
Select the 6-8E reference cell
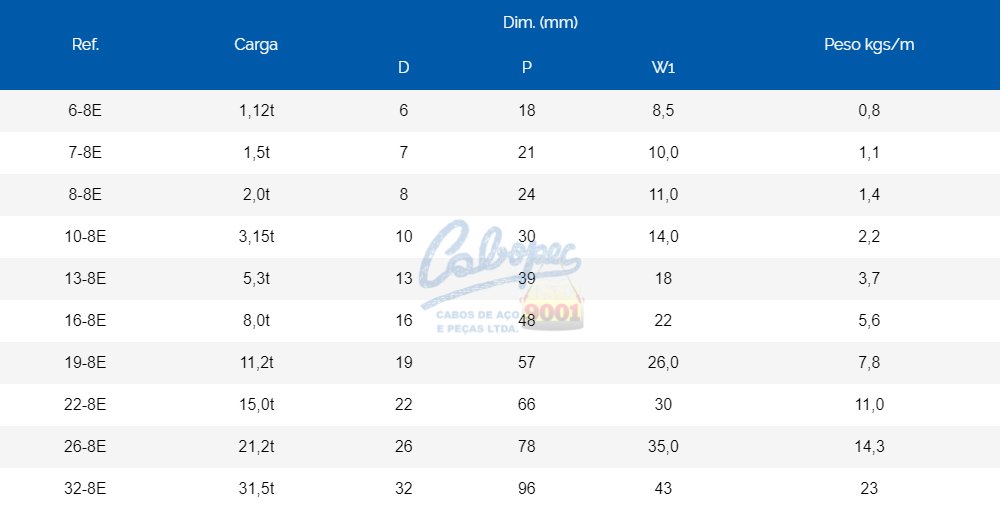tap(86, 111)
